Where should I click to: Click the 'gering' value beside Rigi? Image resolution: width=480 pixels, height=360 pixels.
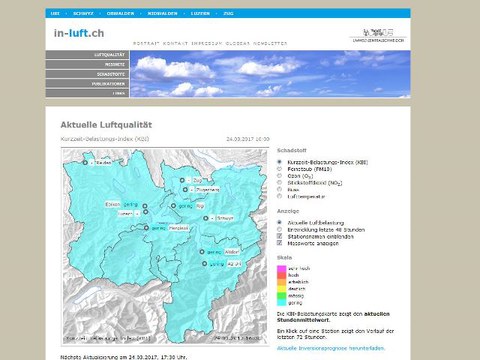tap(186, 206)
